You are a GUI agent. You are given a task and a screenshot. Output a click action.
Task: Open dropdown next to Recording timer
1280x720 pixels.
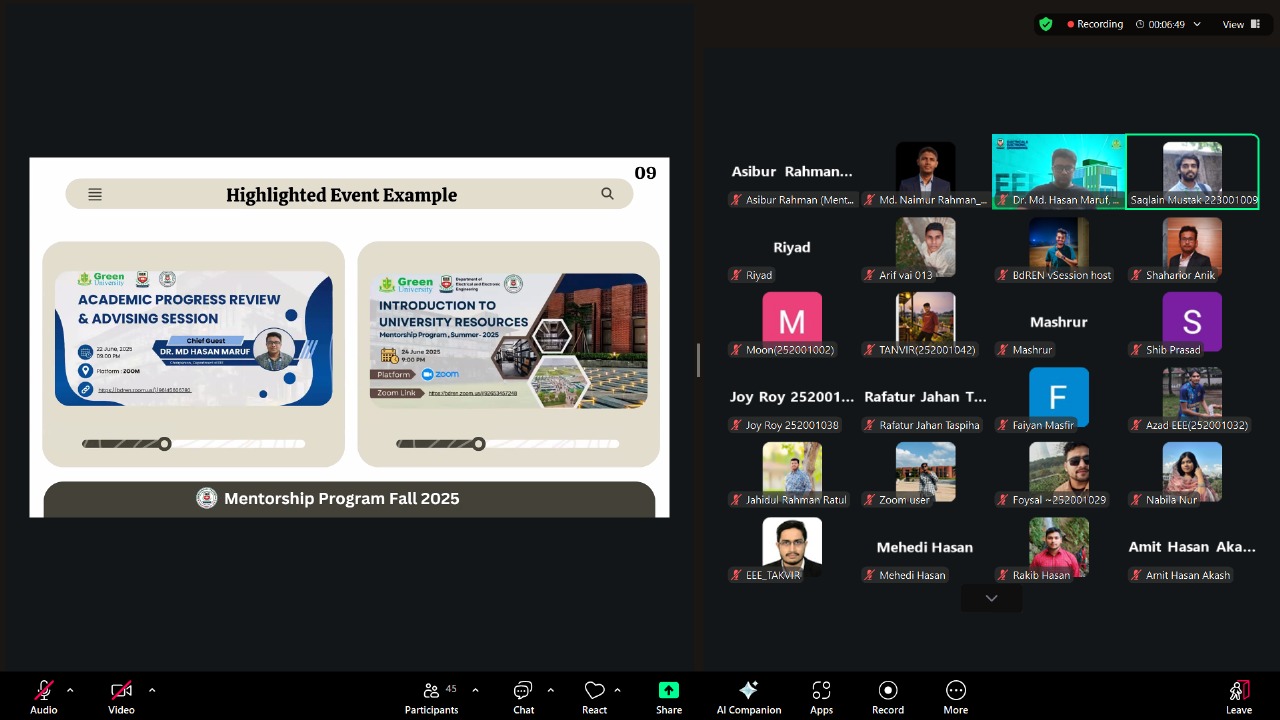point(1197,24)
